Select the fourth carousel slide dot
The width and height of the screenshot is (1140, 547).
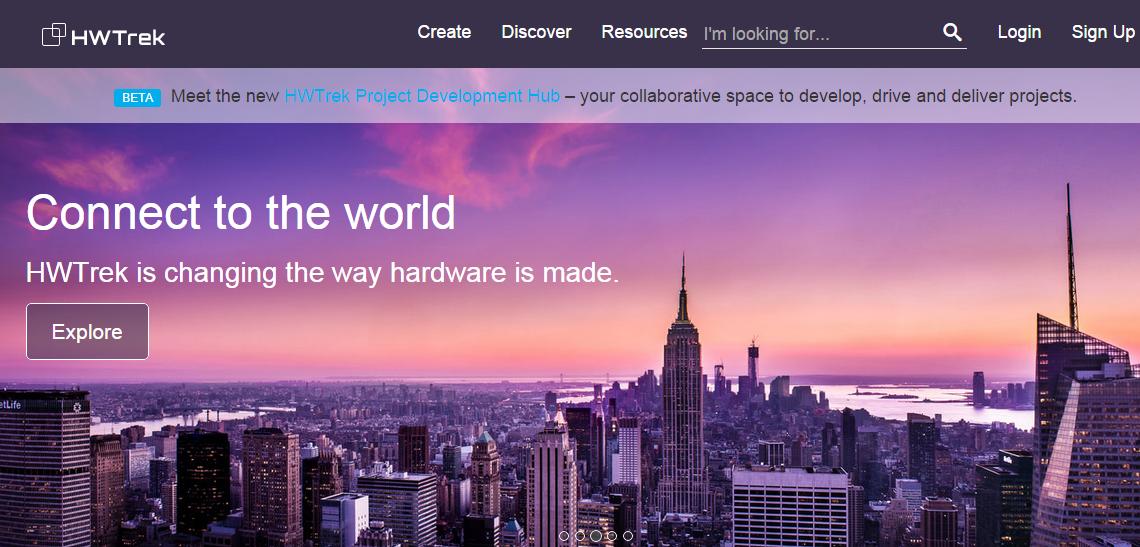(612, 536)
